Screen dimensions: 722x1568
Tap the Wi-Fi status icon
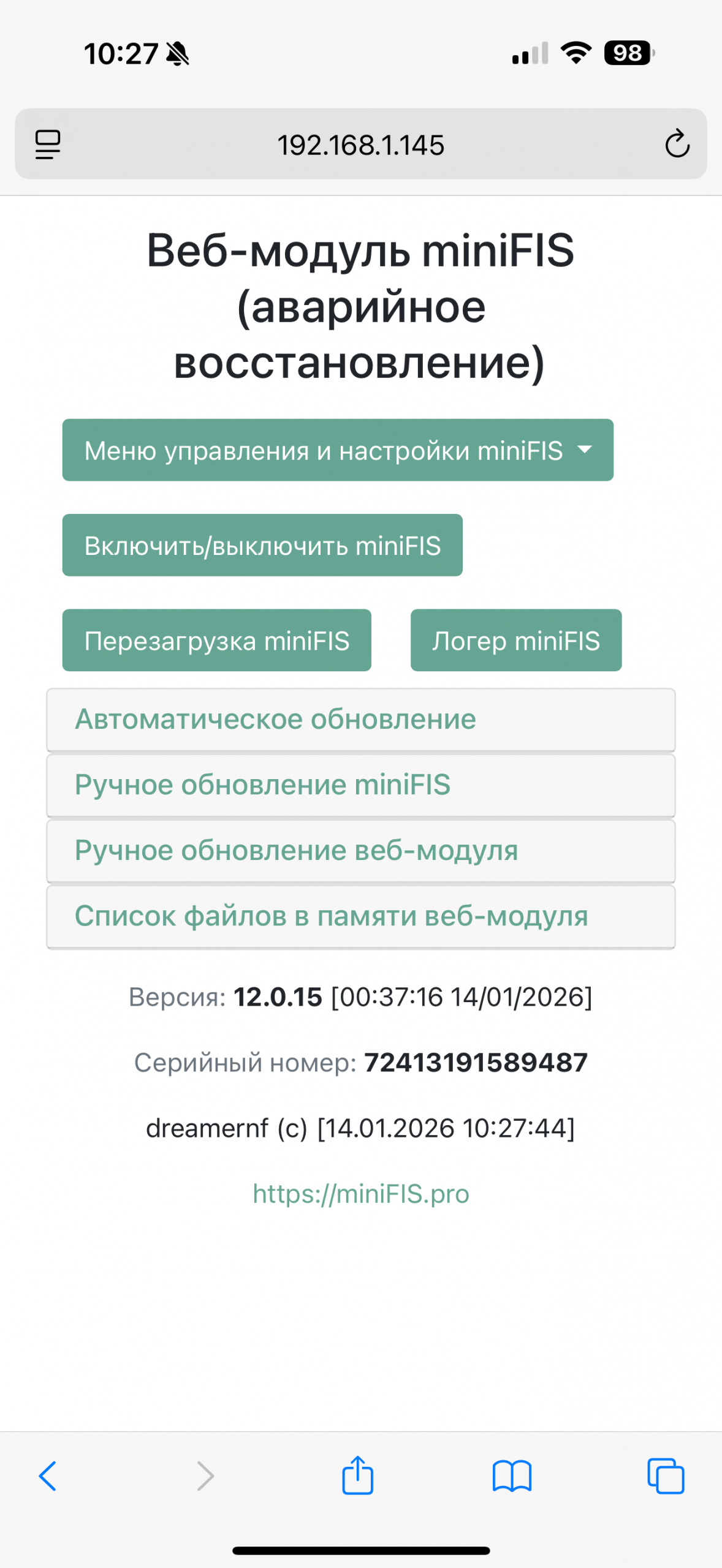coord(576,53)
